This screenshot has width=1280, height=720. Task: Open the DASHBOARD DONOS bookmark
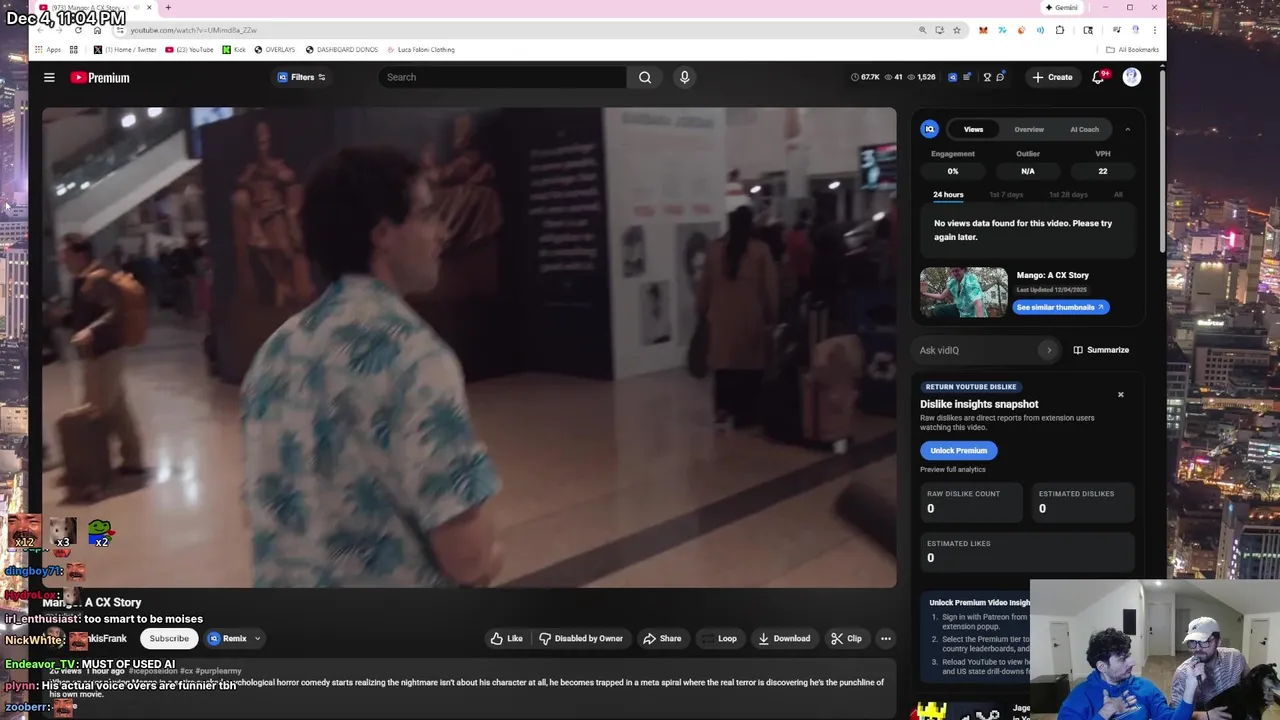point(341,49)
